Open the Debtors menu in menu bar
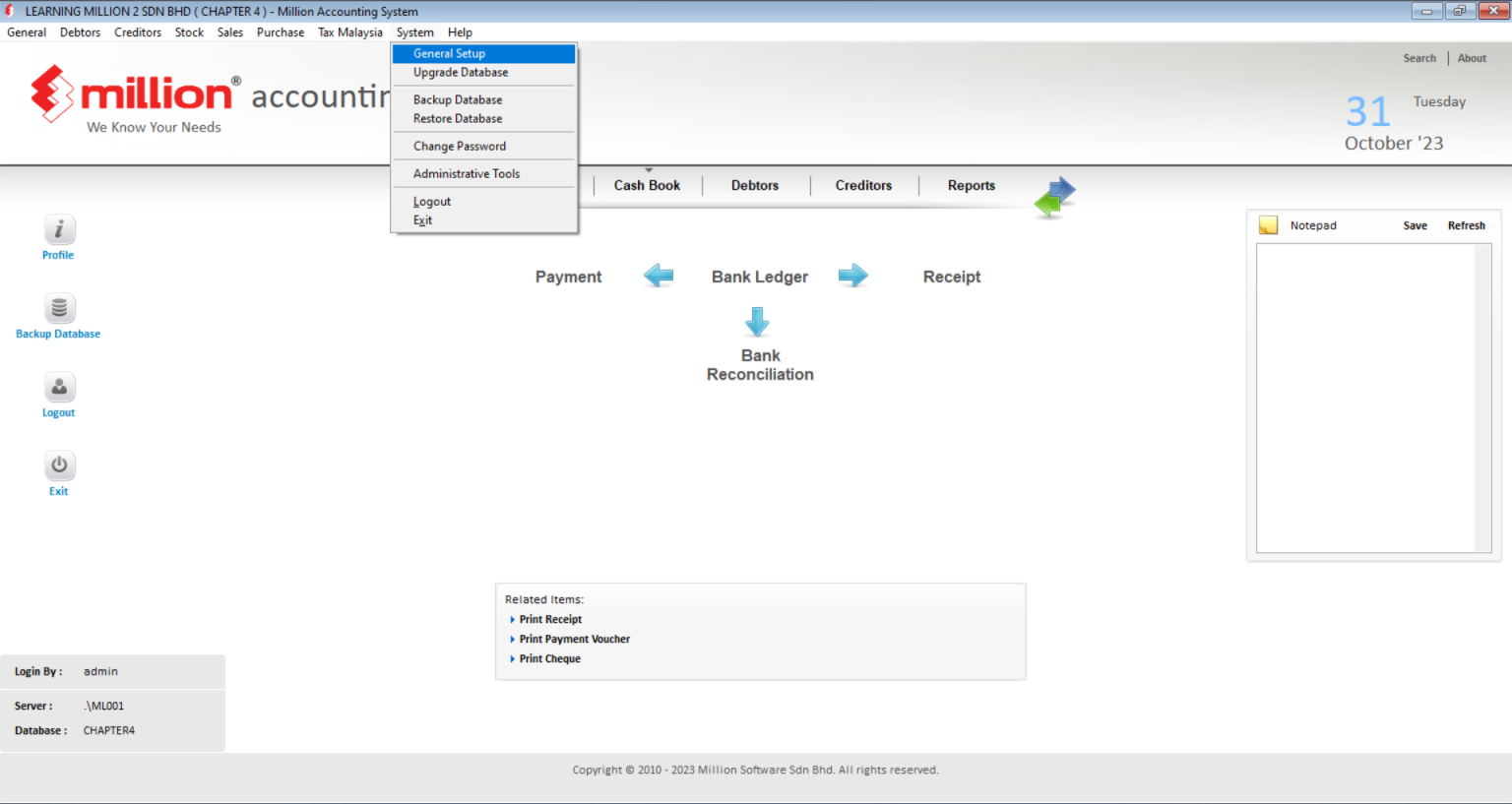1512x804 pixels. coord(80,32)
